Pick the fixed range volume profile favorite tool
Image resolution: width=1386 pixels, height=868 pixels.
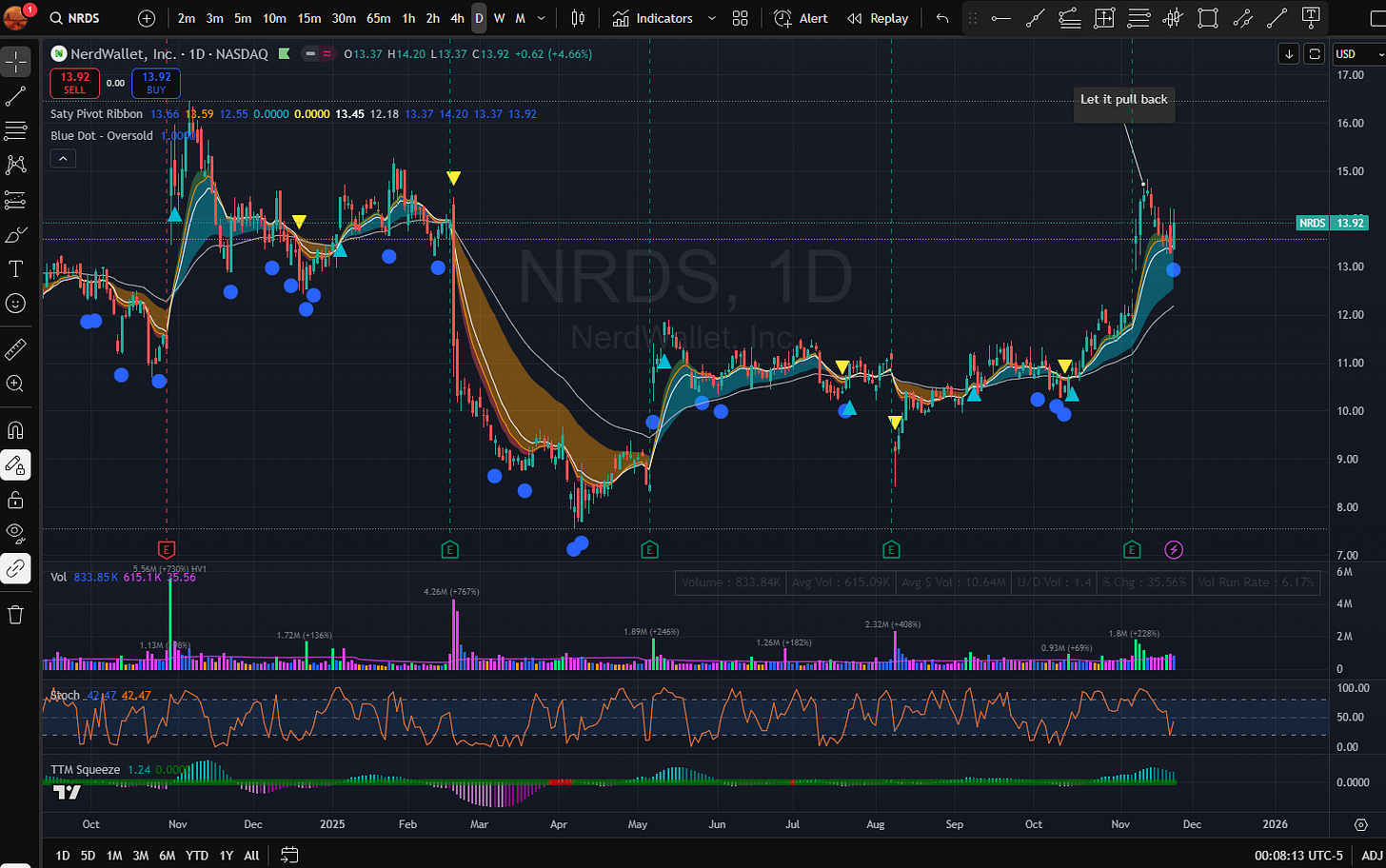(1104, 18)
